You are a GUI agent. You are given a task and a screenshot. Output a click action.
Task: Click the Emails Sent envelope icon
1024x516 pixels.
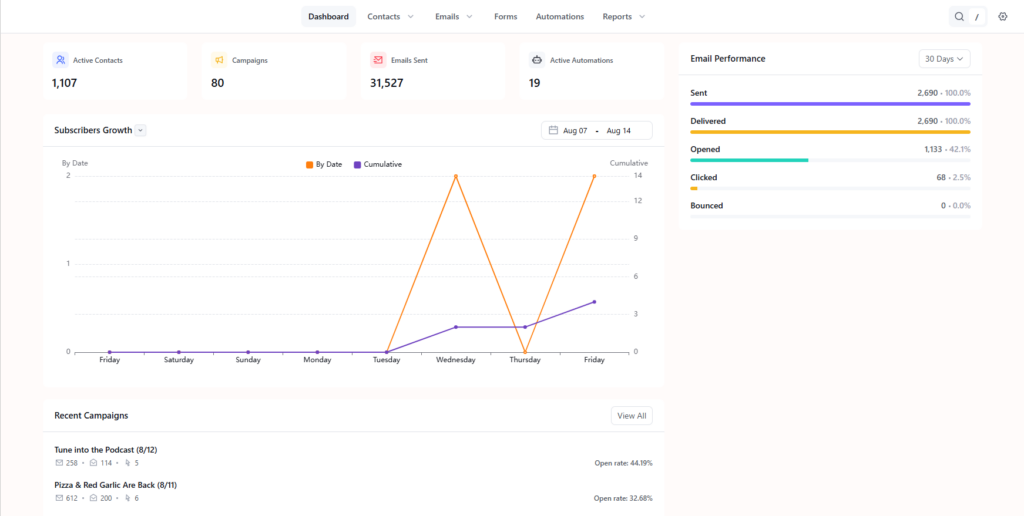(378, 60)
